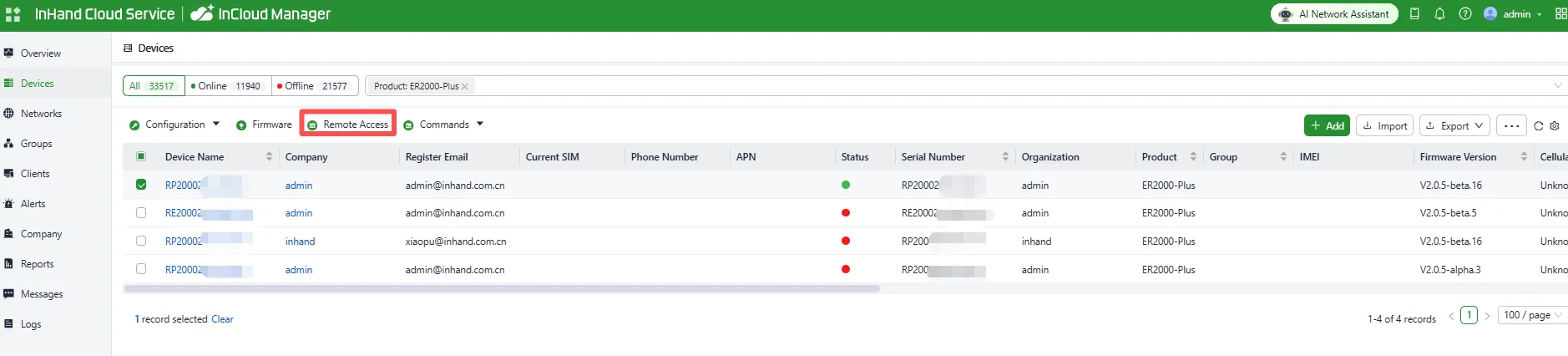The image size is (1568, 356).
Task: Open the Configuration dropdown
Action: [x=175, y=125]
